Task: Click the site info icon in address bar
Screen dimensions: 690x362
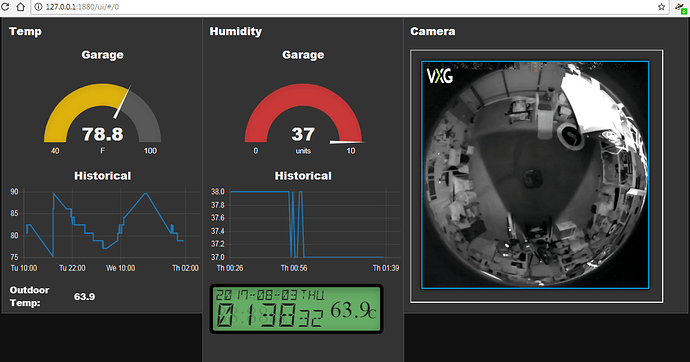Action: click(38, 7)
